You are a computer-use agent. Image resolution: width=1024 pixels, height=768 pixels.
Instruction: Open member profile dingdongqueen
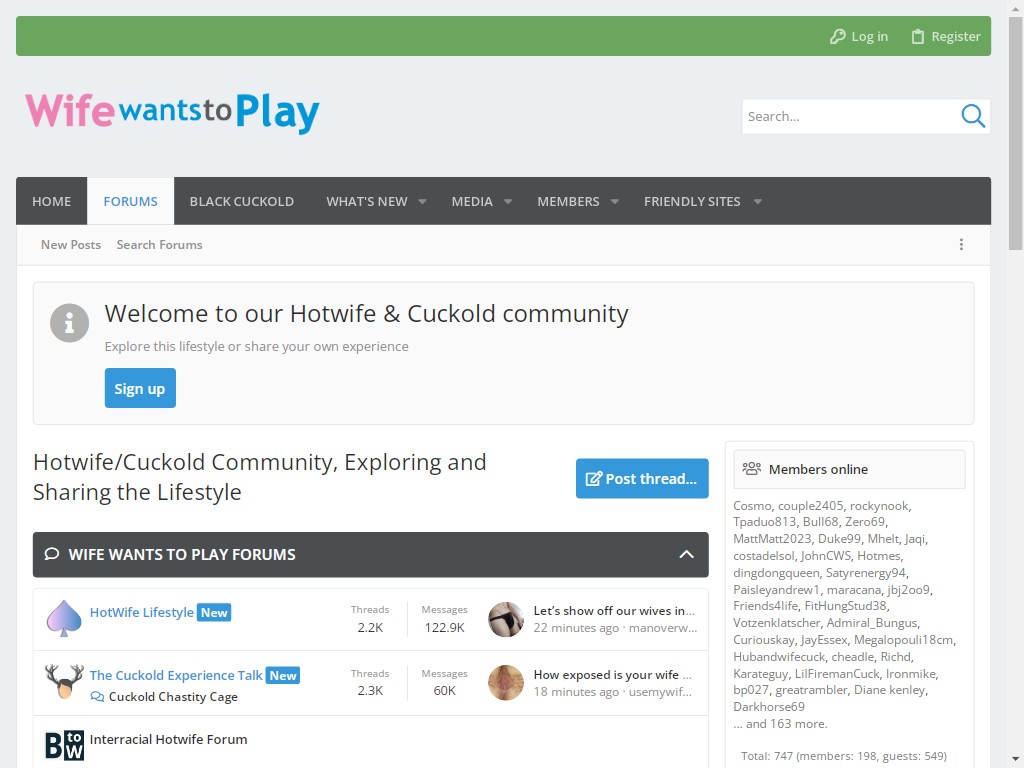pos(776,573)
